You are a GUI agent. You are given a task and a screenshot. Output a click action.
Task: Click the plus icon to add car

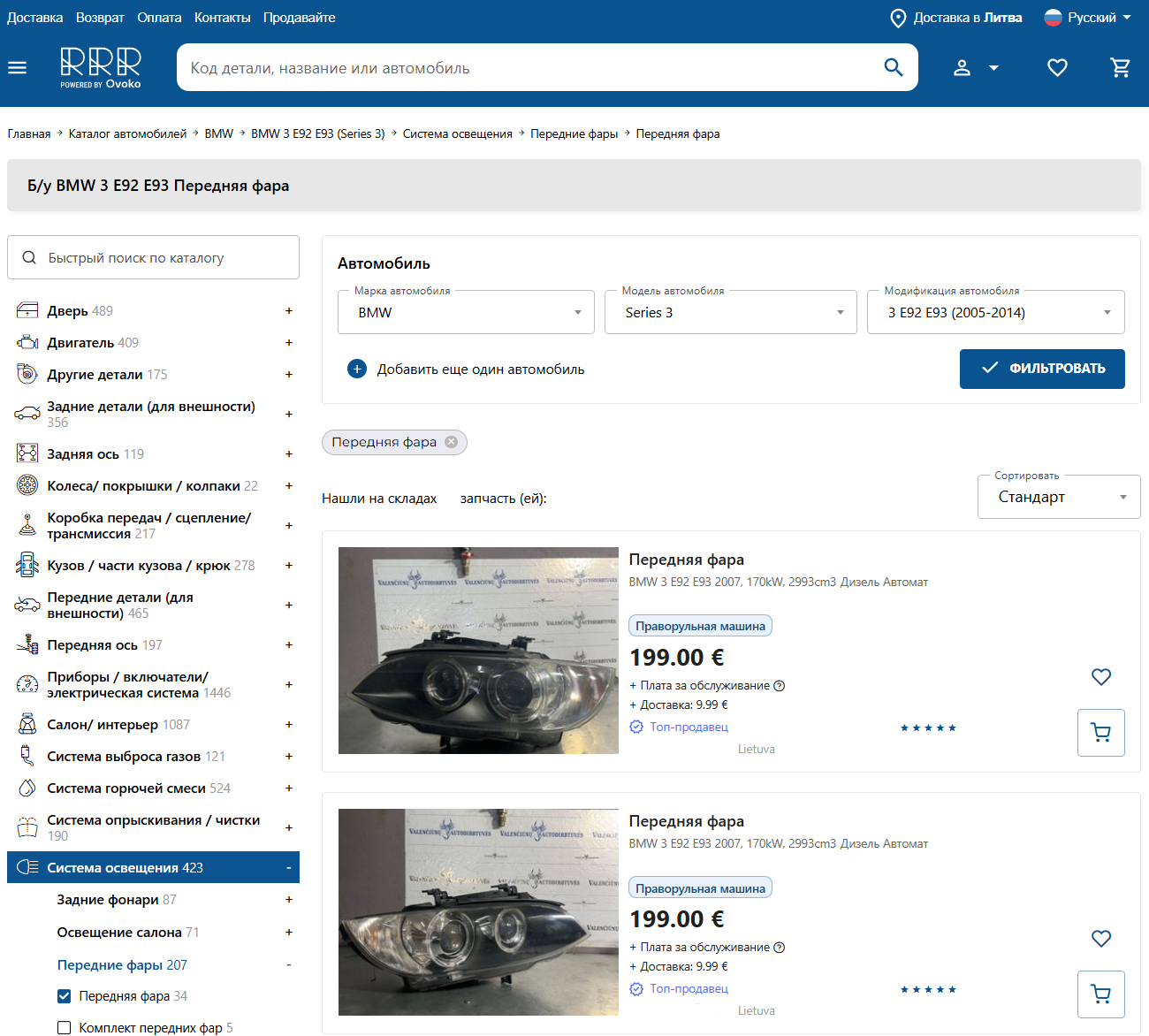pos(357,369)
